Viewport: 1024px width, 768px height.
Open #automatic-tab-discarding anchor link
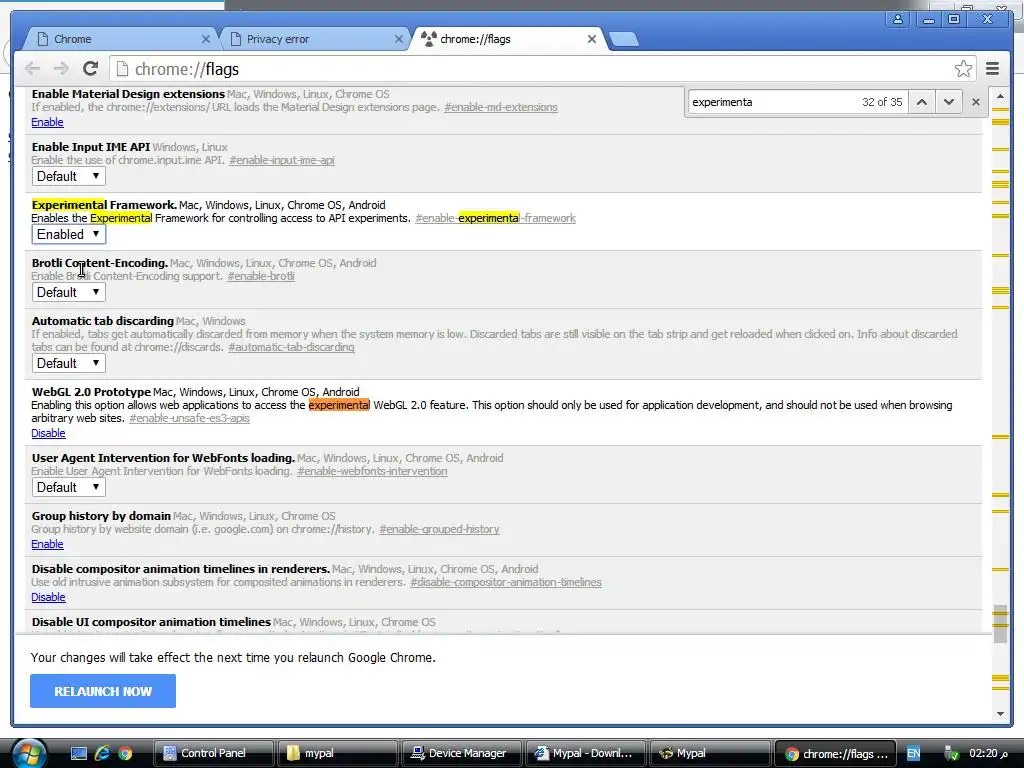tap(291, 347)
